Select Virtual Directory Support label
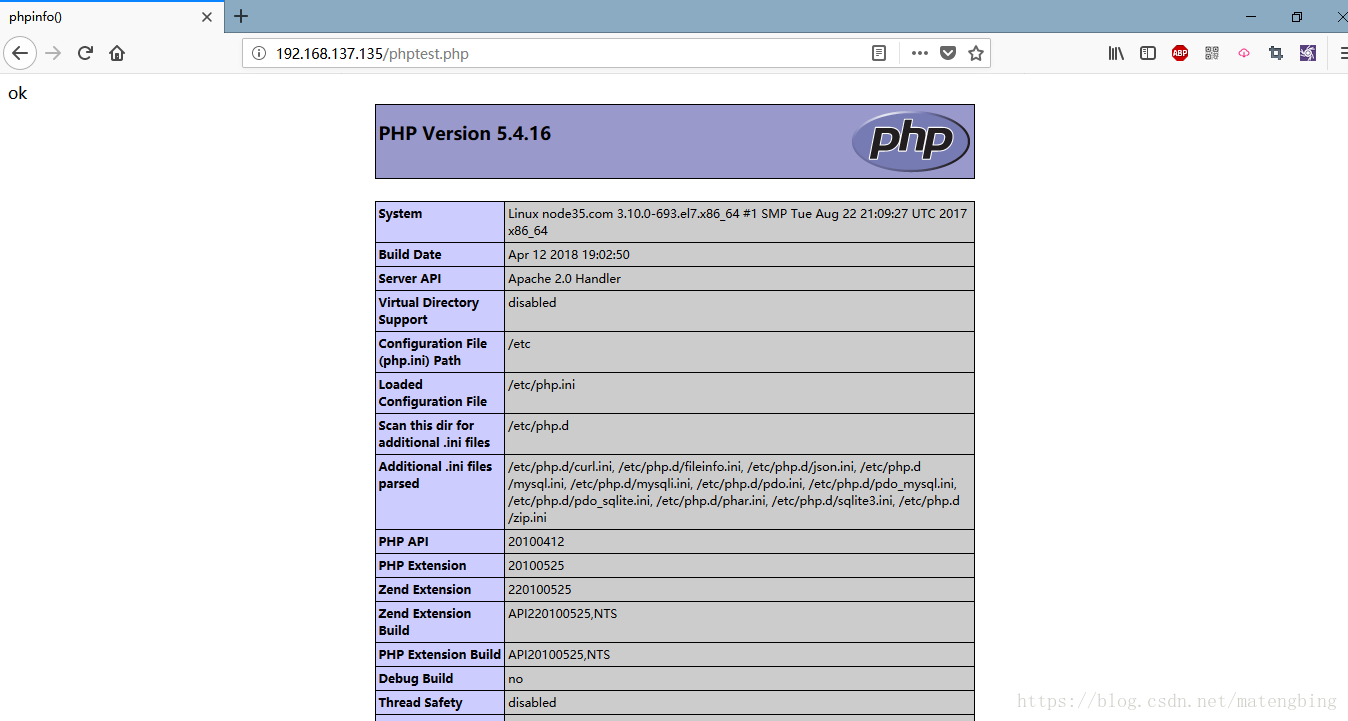This screenshot has height=721, width=1348. [429, 311]
